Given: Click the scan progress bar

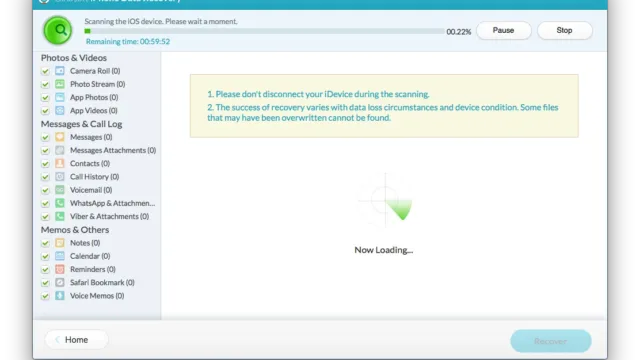Looking at the screenshot, I should click(x=264, y=31).
